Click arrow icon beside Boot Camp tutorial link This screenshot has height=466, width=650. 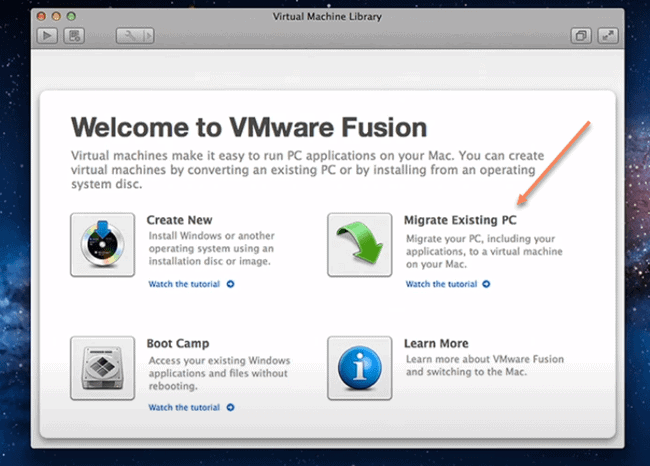230,408
